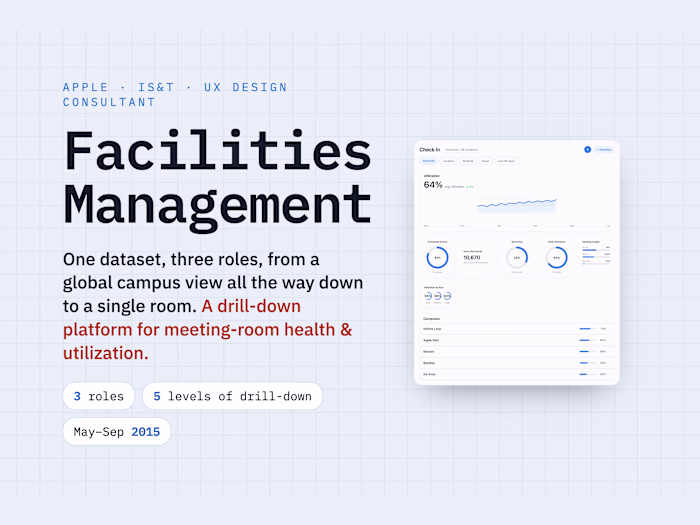This screenshot has height=525, width=700.
Task: Click the Favorites button in dashboard header
Action: pyautogui.click(x=604, y=150)
